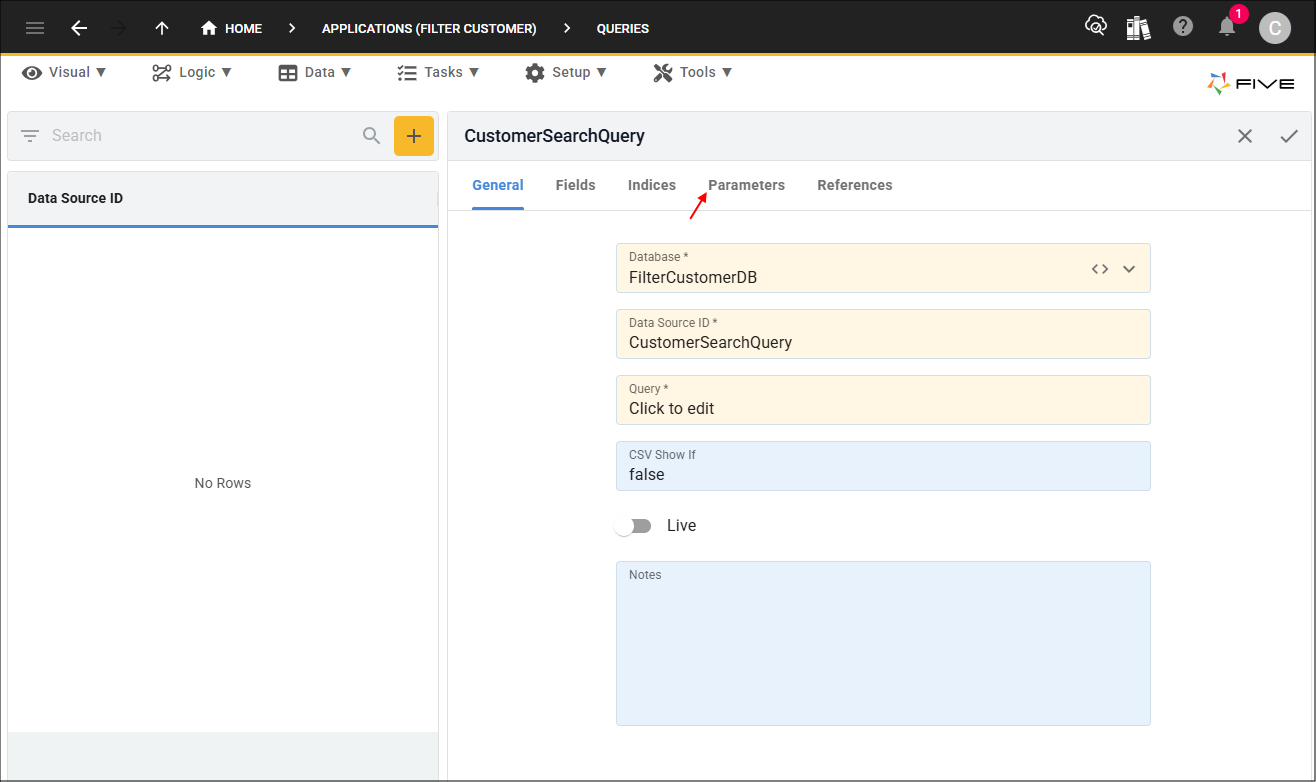Open Applications (Filter Customer) breadcrumb

(429, 28)
